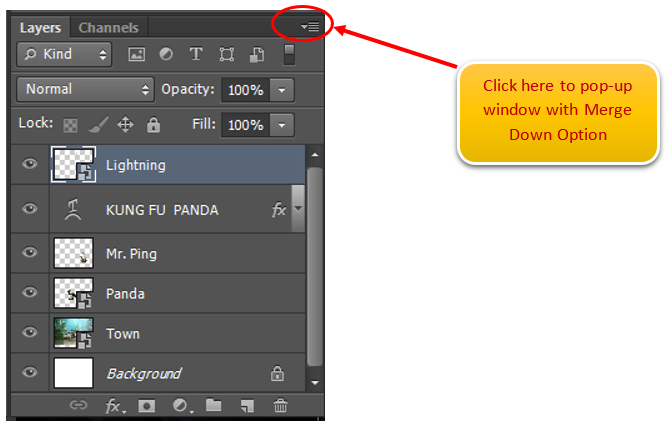Viewport: 669px width, 426px height.
Task: Add a layer mask icon
Action: point(146,406)
